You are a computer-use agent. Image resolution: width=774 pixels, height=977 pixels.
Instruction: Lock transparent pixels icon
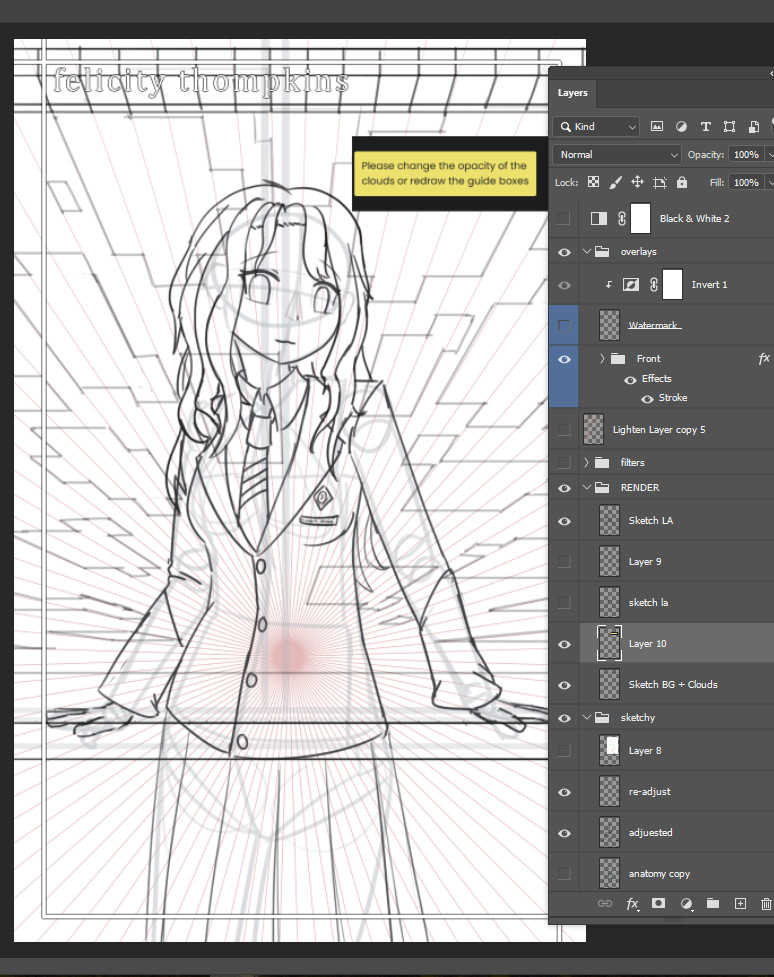[x=593, y=182]
